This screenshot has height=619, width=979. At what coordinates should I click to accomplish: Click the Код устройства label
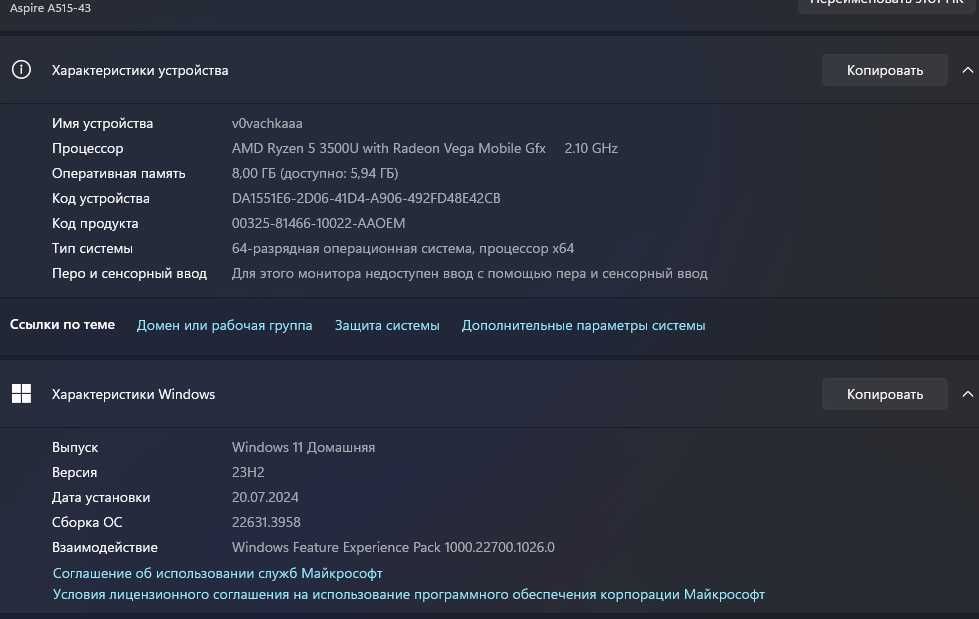click(x=101, y=198)
